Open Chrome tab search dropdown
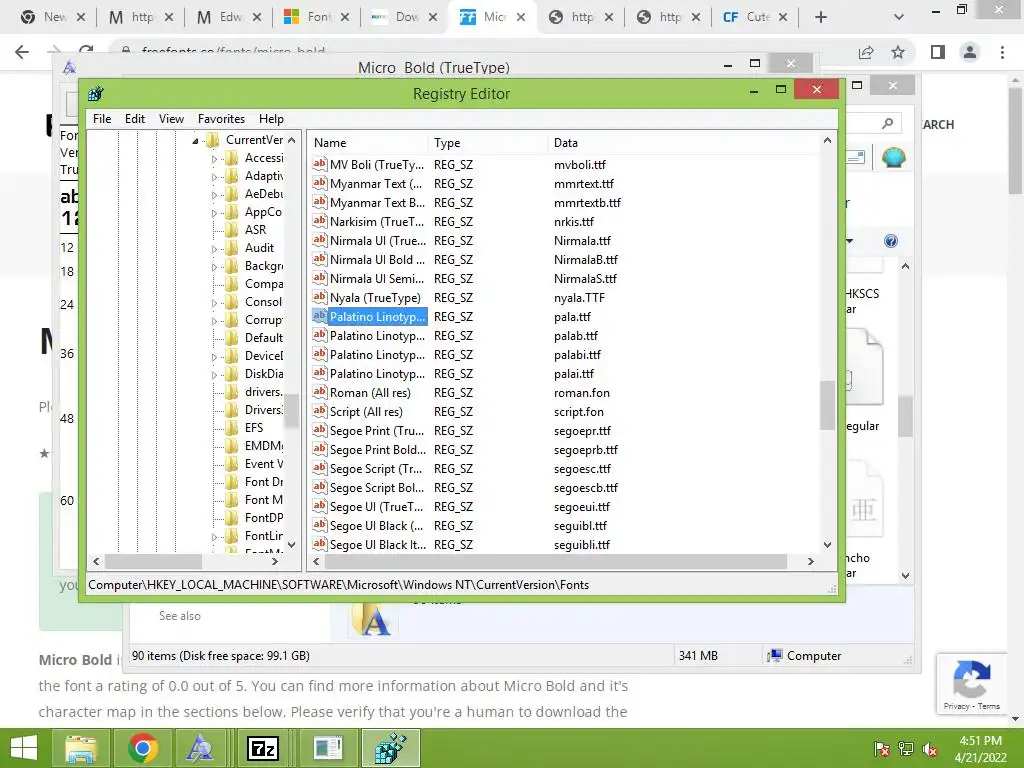 tap(899, 17)
